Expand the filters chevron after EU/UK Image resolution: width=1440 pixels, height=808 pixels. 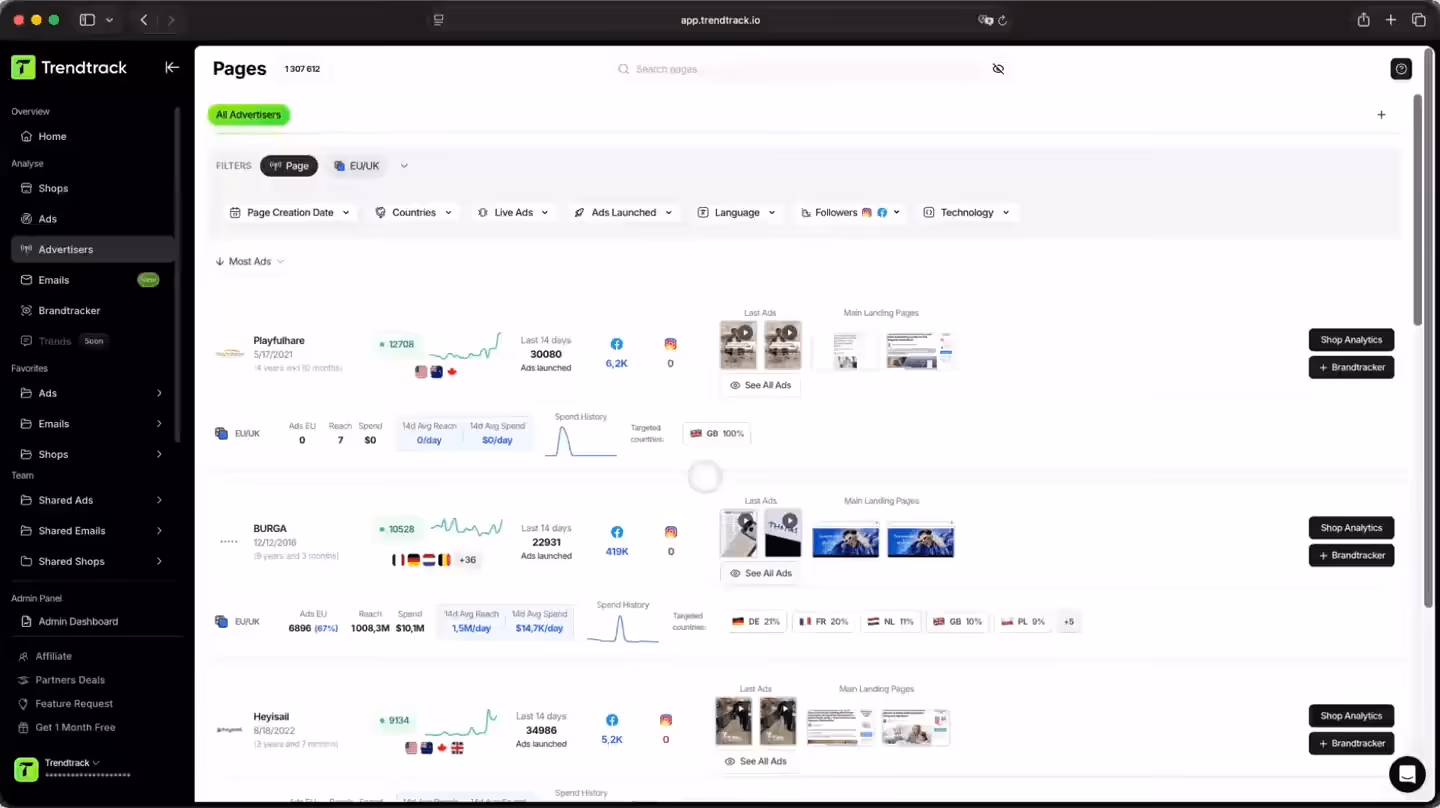pos(404,166)
